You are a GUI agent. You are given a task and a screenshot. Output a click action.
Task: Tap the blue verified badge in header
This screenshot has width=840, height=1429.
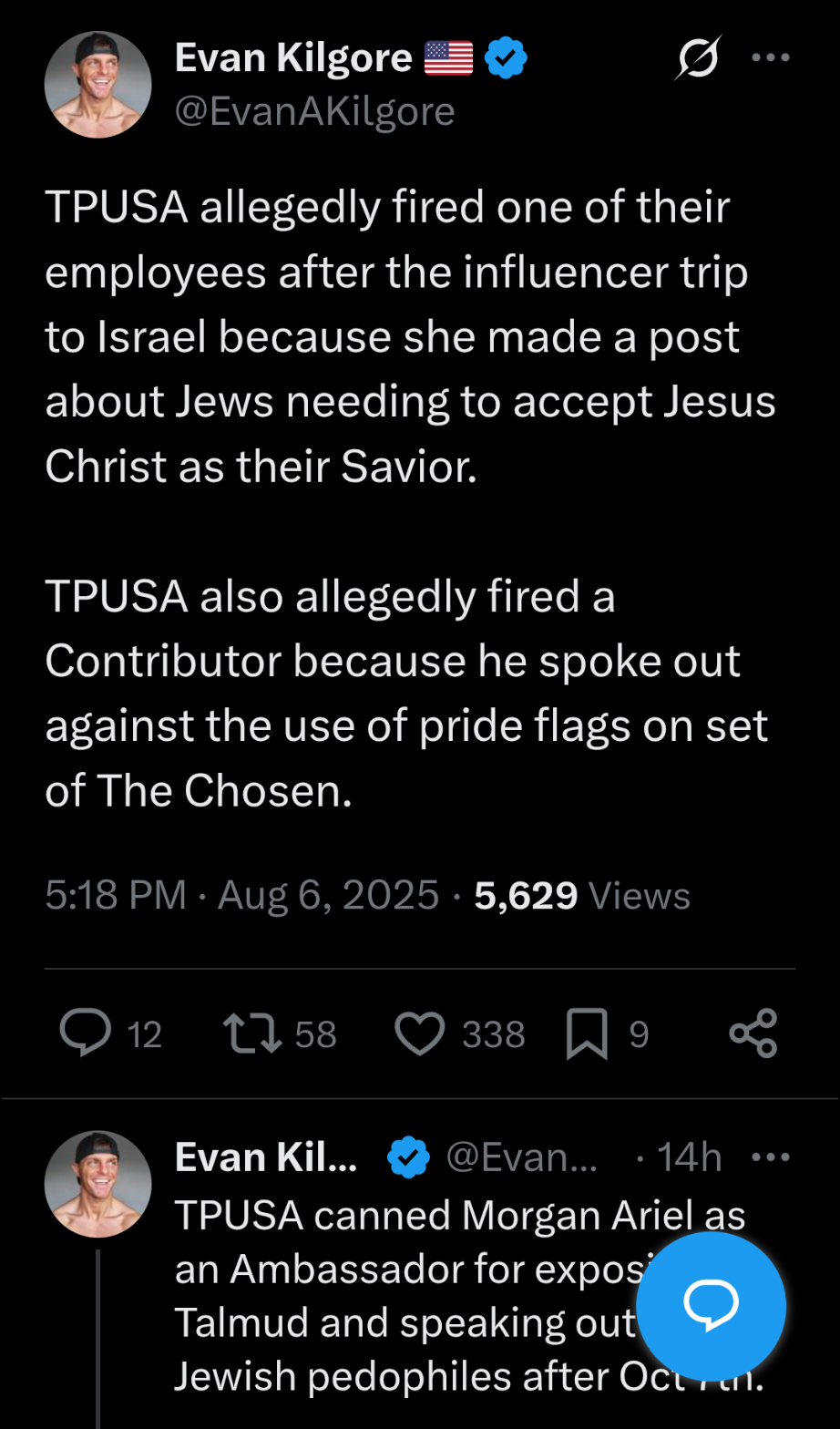(505, 58)
